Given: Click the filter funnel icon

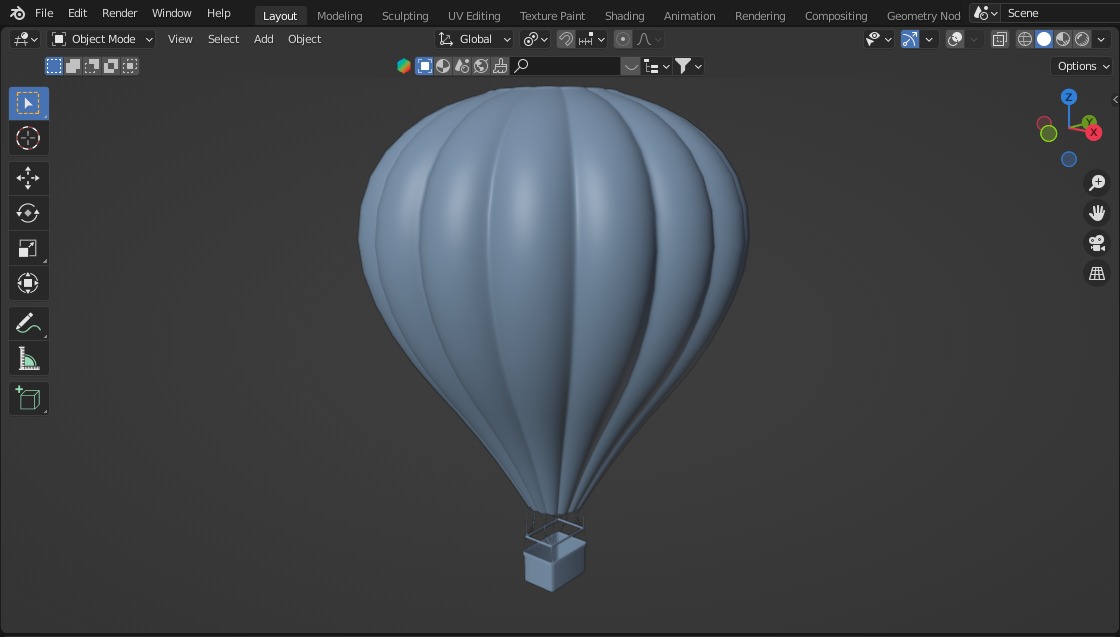Looking at the screenshot, I should [689, 66].
